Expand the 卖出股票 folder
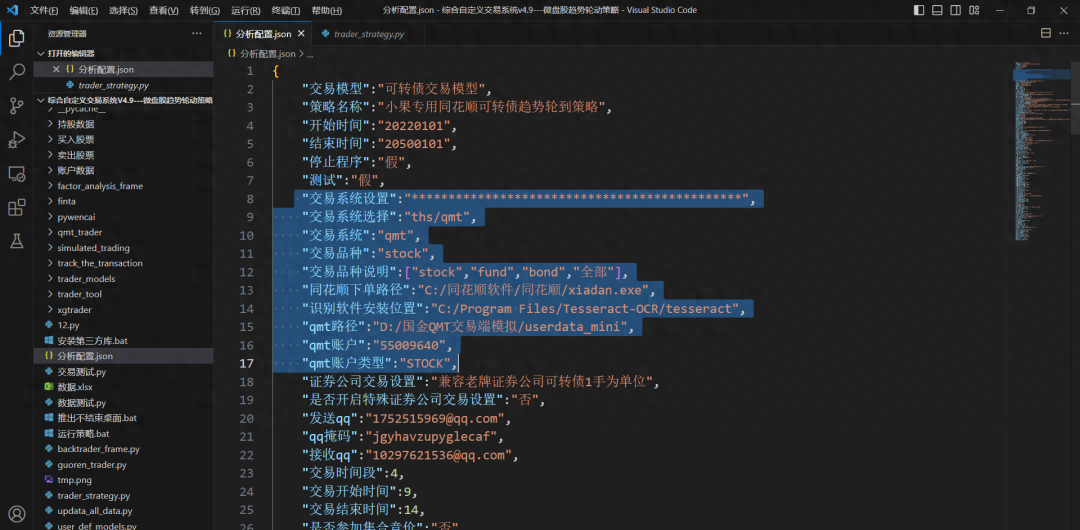This screenshot has width=1080, height=530. 124,155
